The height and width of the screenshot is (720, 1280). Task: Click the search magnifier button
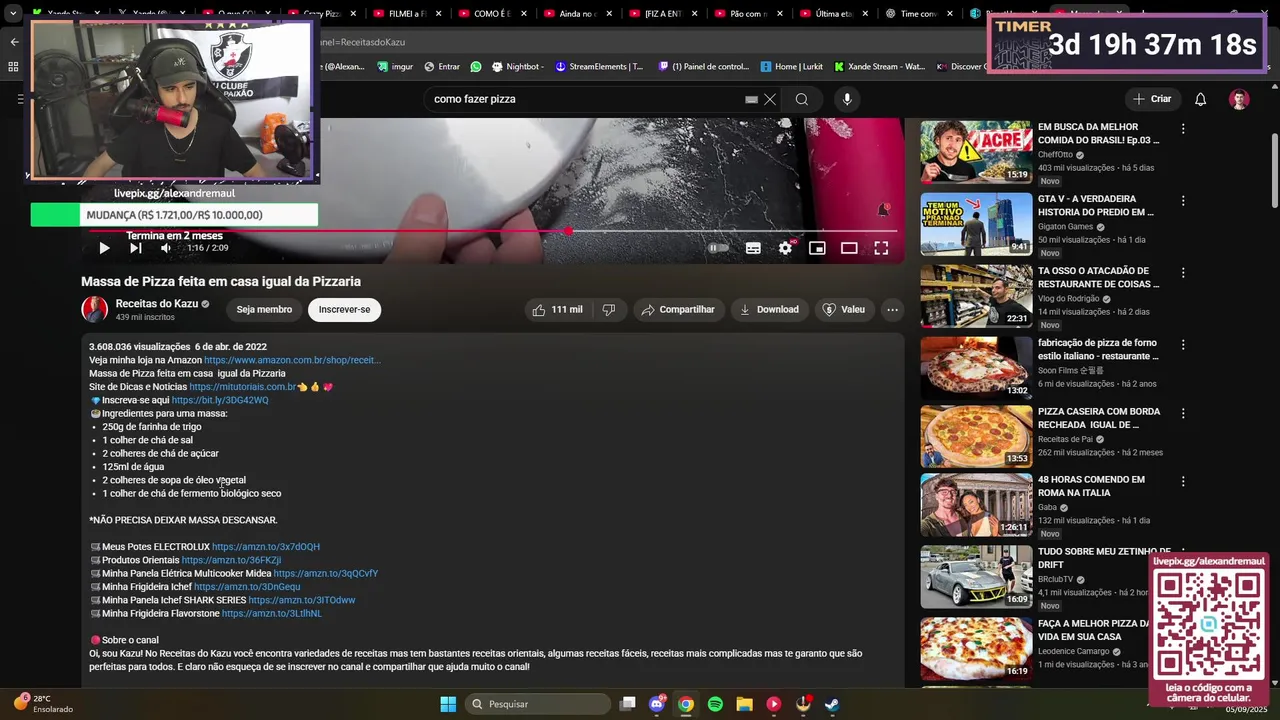coord(802,99)
